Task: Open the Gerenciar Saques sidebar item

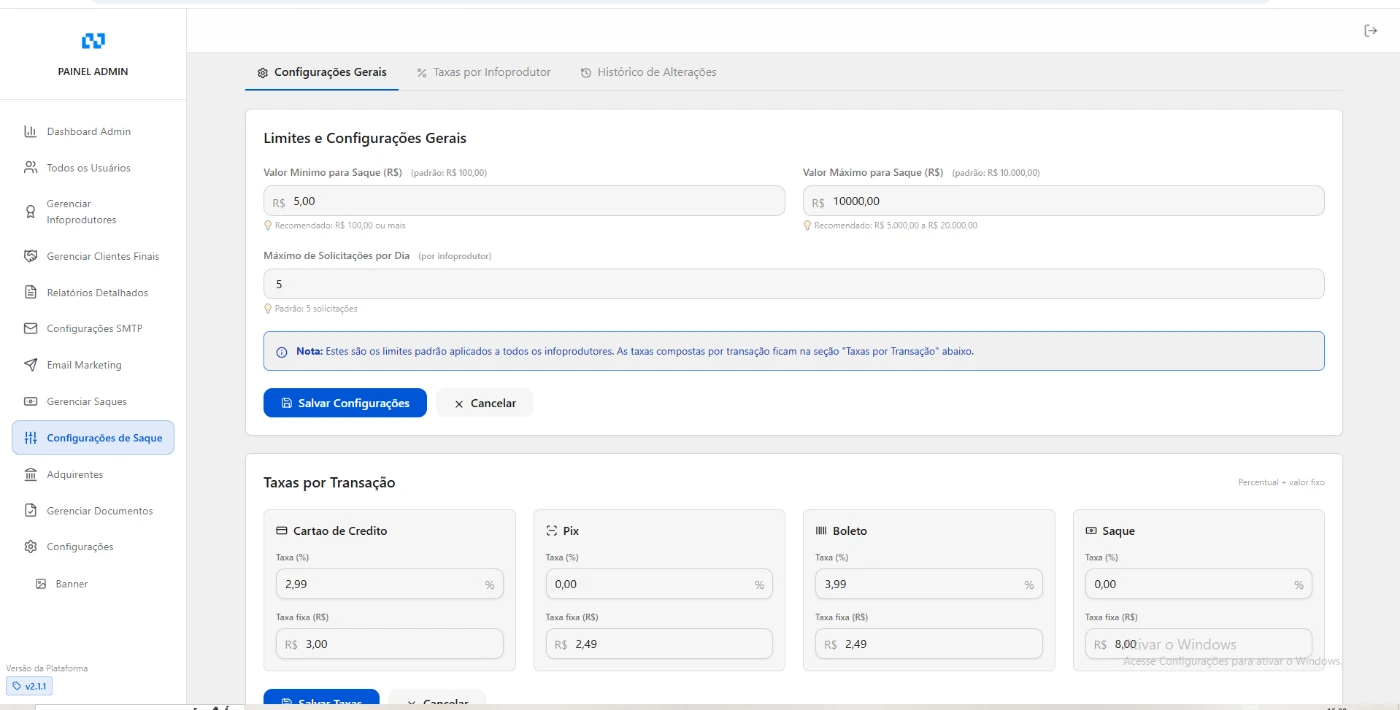Action: [86, 402]
